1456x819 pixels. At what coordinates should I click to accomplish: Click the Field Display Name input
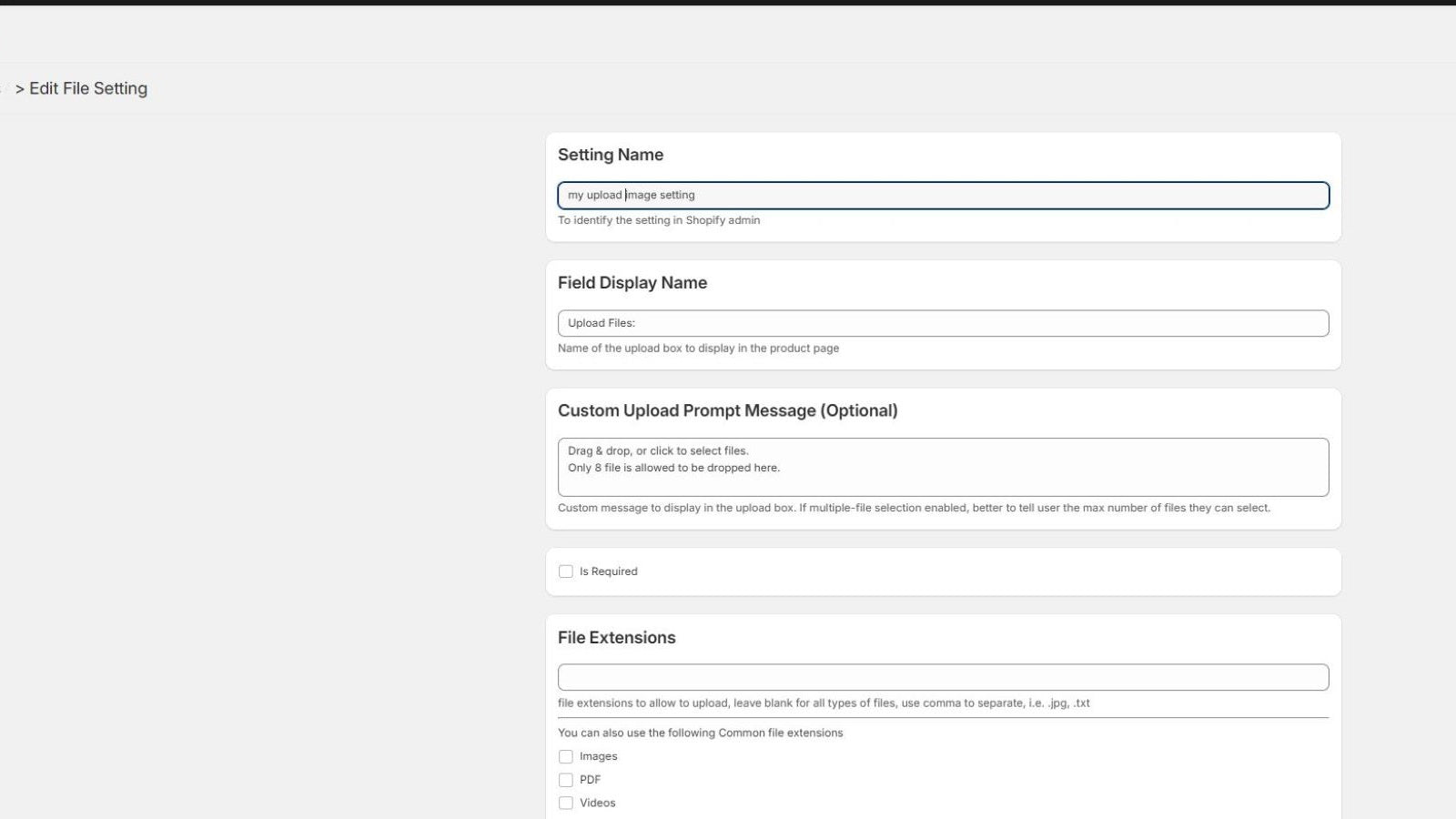pyautogui.click(x=943, y=323)
